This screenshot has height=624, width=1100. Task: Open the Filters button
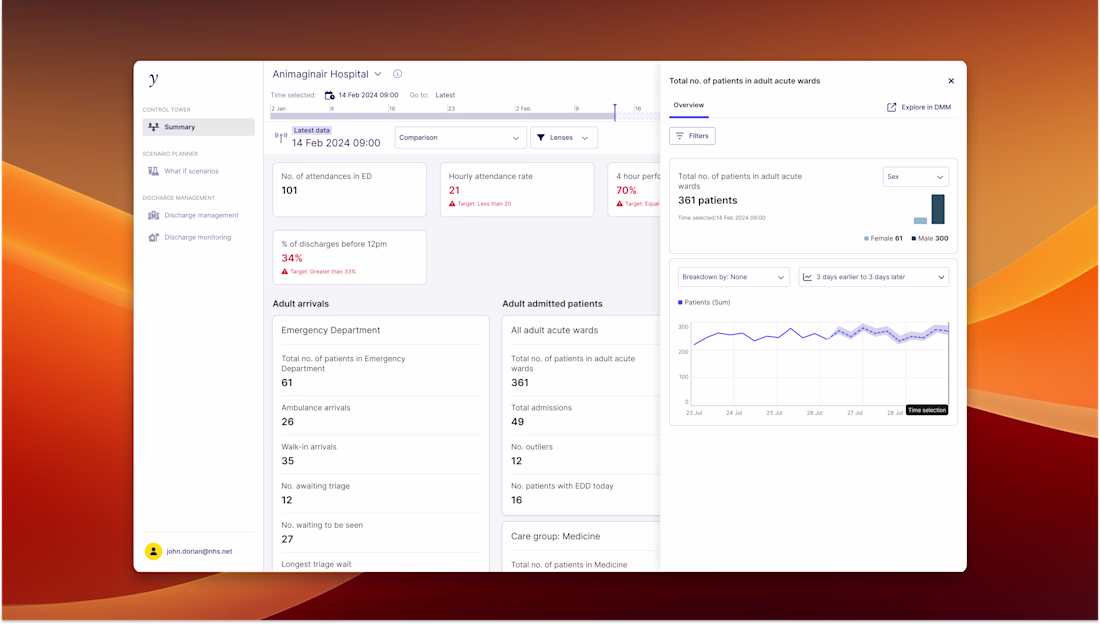point(692,136)
